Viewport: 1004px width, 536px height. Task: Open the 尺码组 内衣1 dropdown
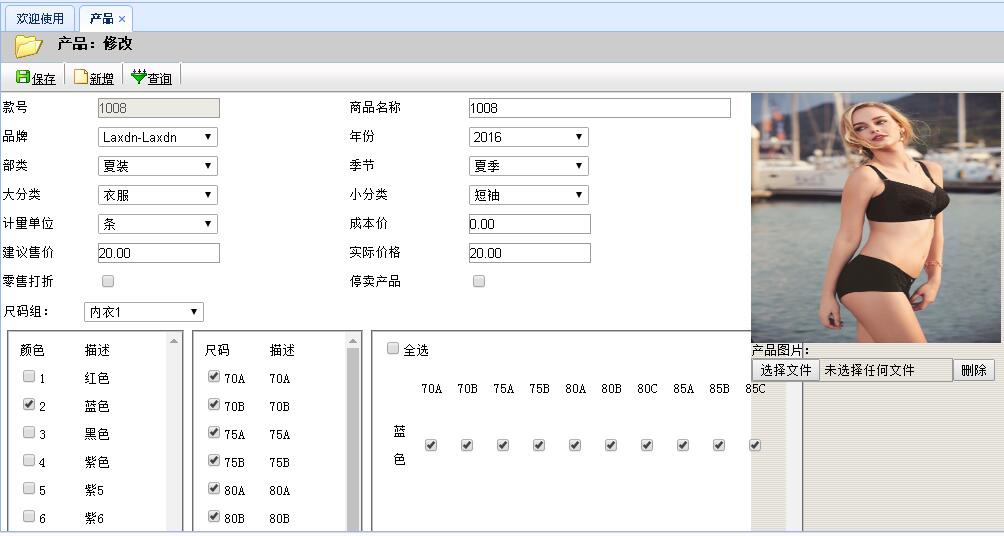143,312
